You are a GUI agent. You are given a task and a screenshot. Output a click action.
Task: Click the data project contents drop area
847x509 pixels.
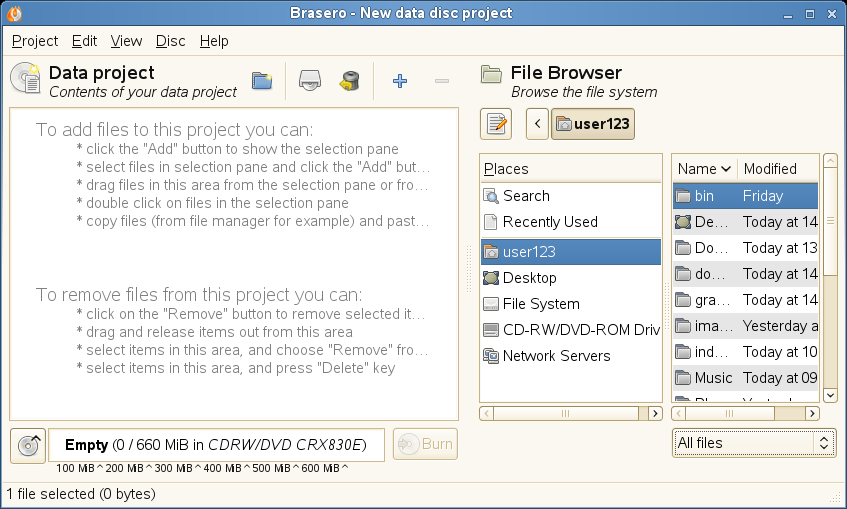click(234, 264)
